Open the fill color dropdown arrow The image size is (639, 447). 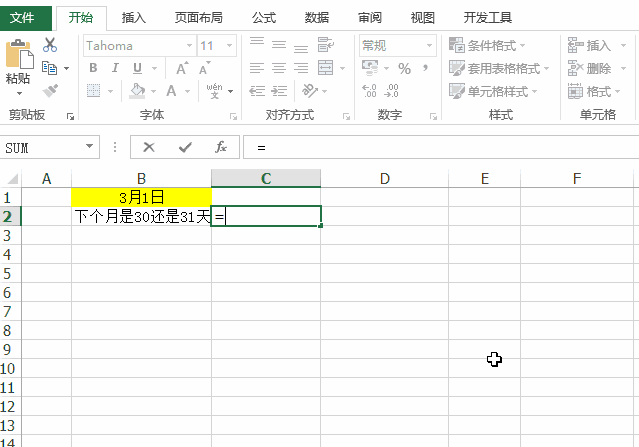(154, 91)
